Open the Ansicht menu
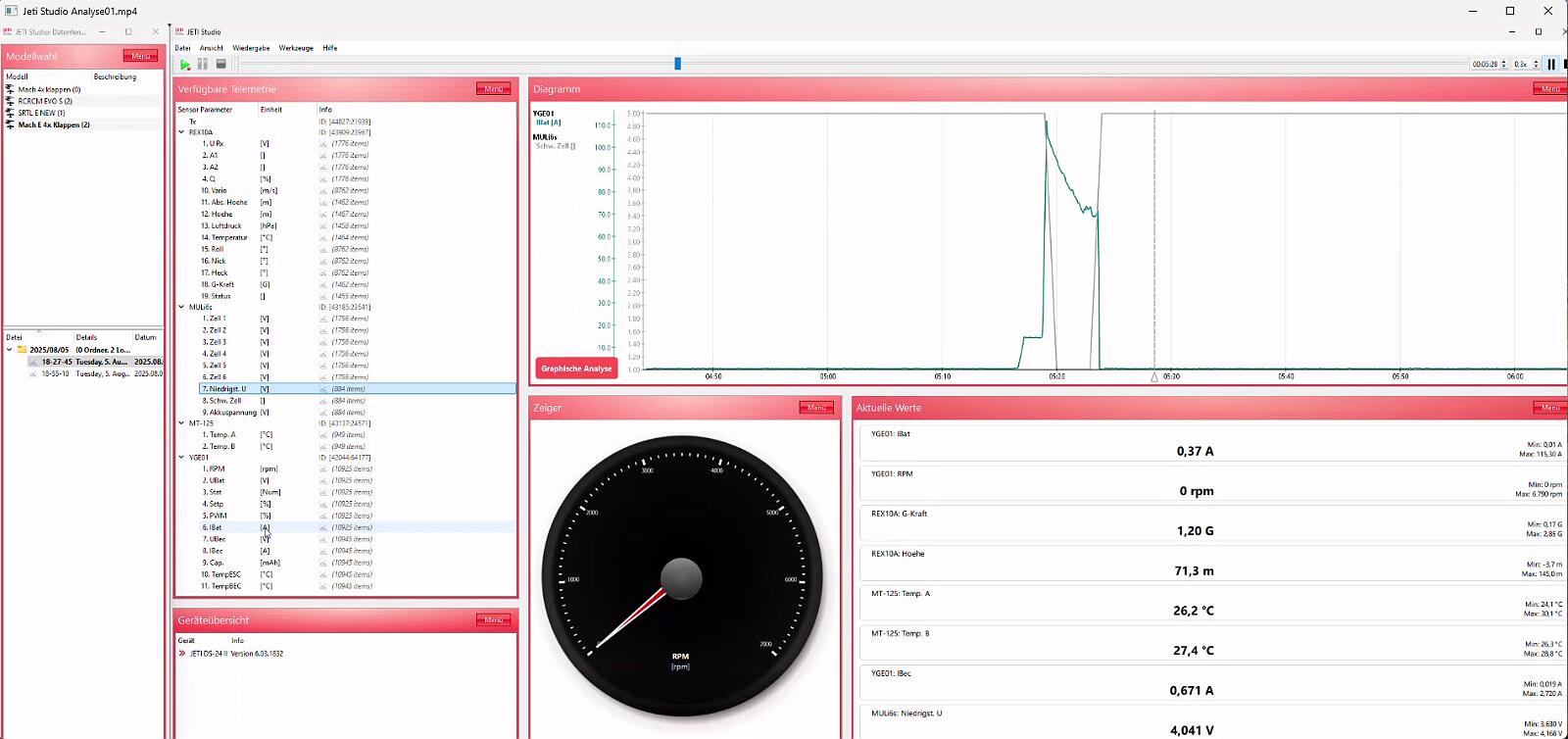Viewport: 1568px width, 739px height. point(212,48)
